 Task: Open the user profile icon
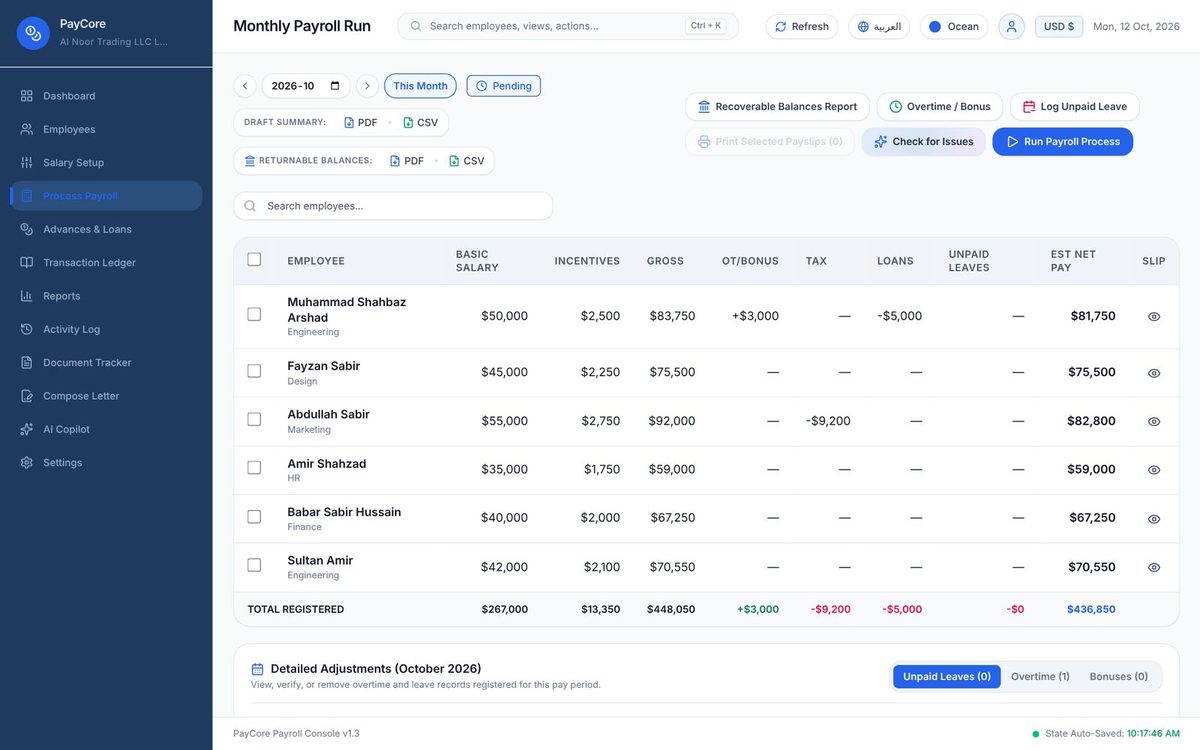click(x=1012, y=26)
